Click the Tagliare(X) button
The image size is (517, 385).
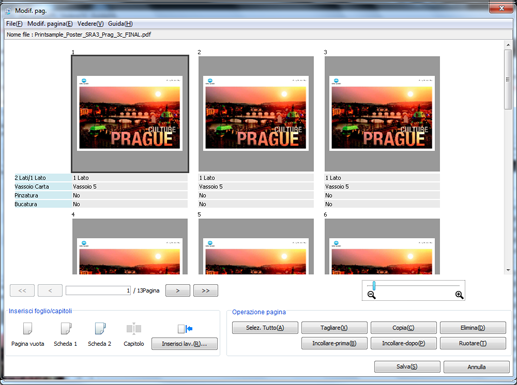point(334,328)
